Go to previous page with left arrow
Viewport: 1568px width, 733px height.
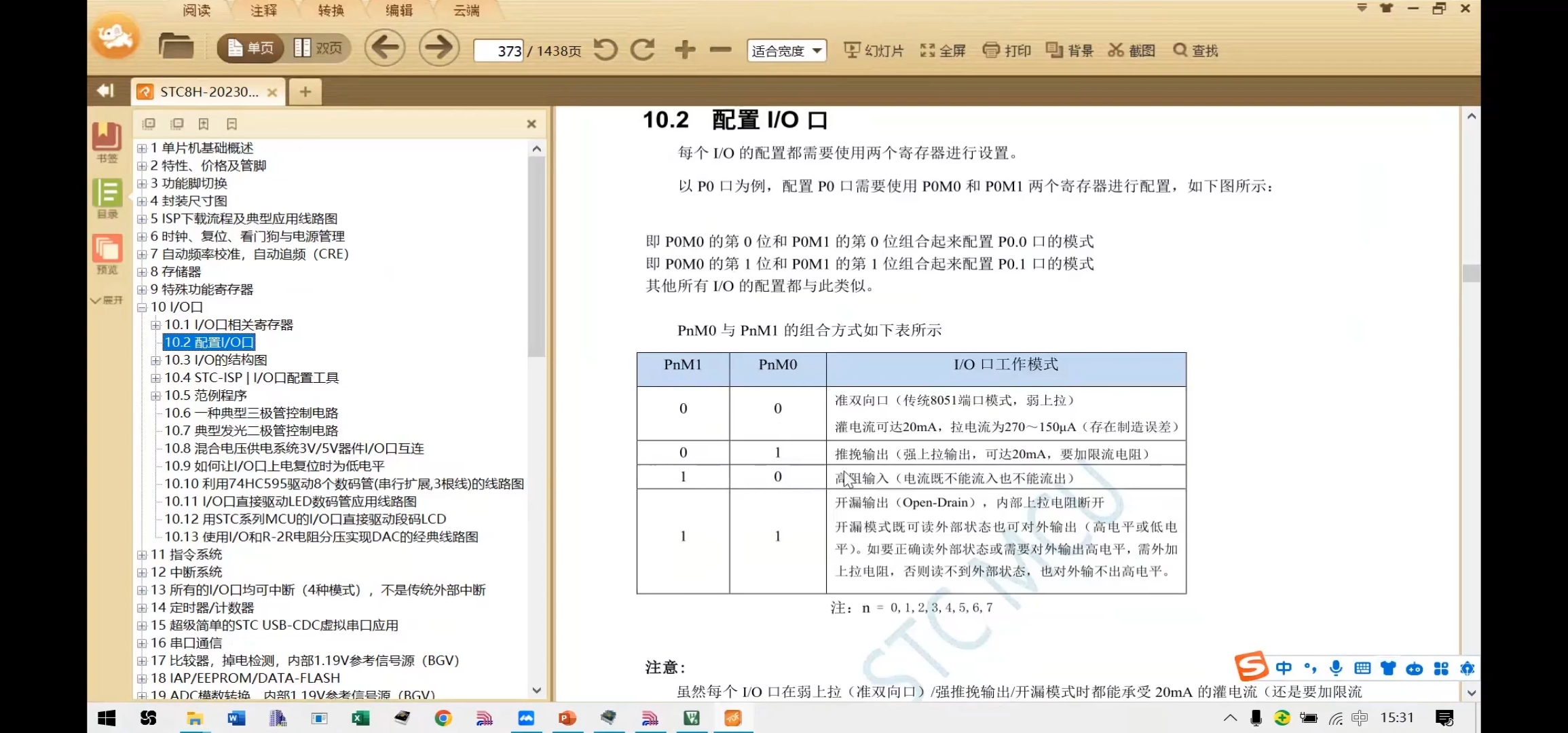(x=385, y=48)
